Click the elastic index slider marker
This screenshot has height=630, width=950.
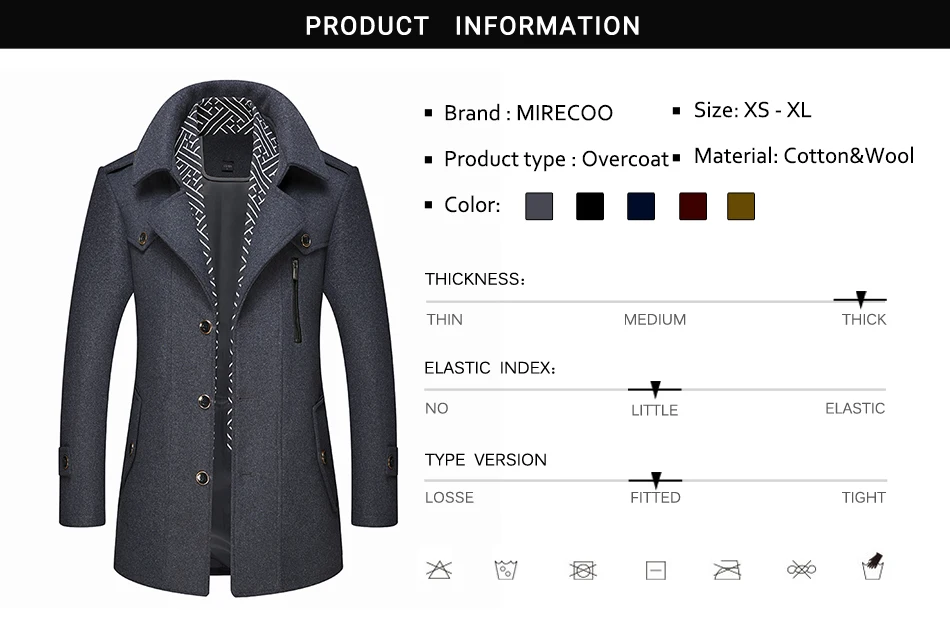655,389
